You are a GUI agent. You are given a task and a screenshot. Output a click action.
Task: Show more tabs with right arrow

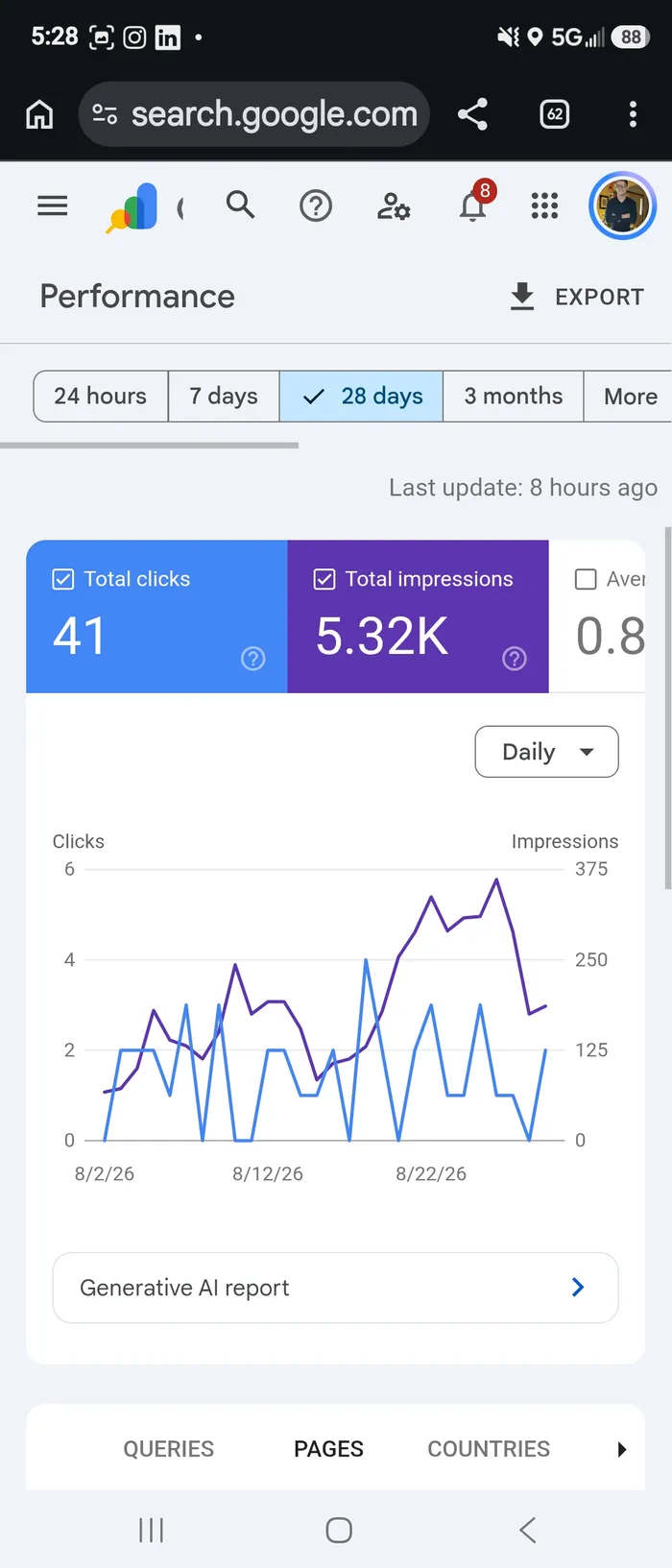point(621,1450)
